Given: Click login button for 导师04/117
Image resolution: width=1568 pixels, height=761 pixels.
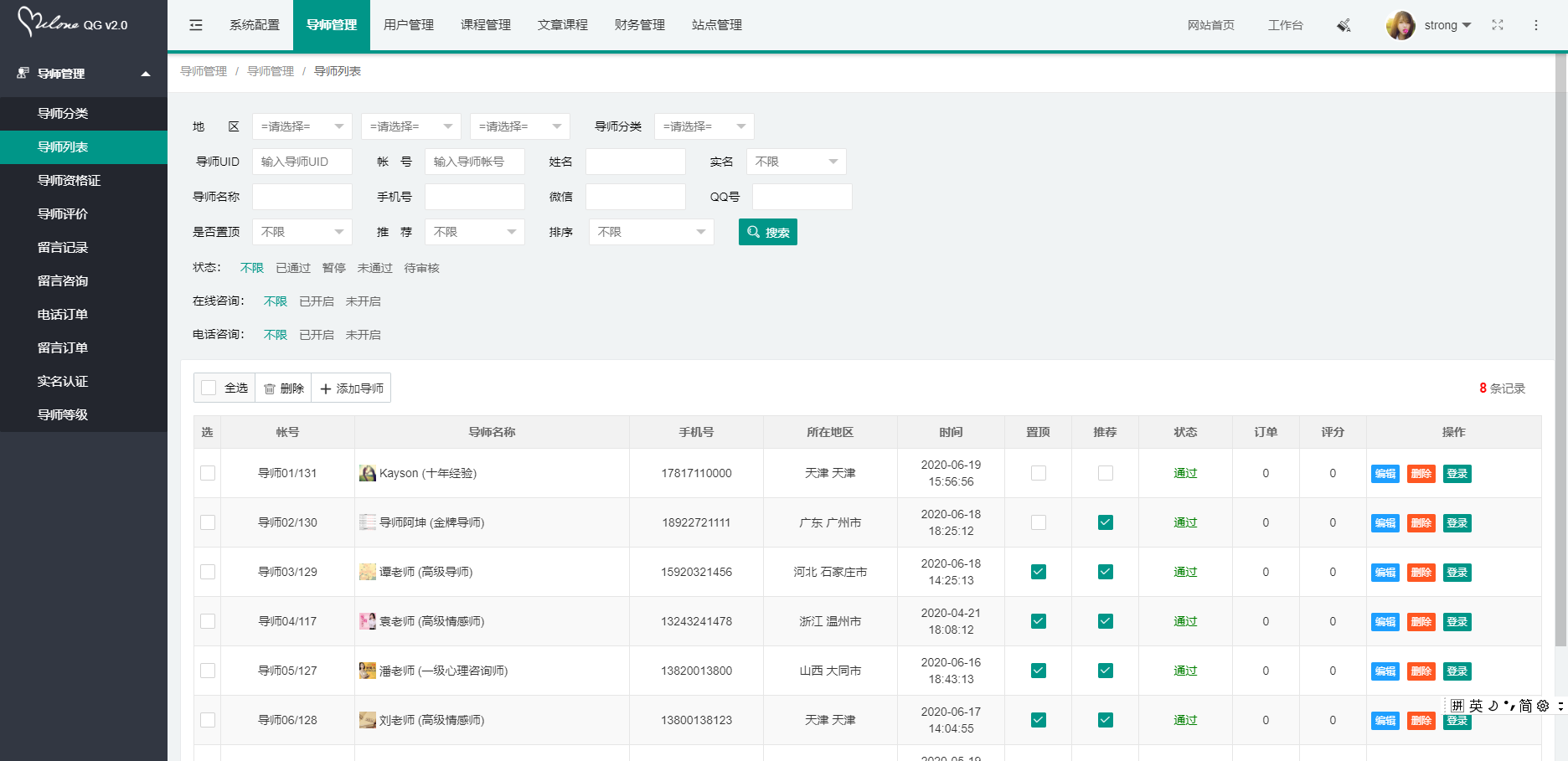Looking at the screenshot, I should pyautogui.click(x=1457, y=622).
